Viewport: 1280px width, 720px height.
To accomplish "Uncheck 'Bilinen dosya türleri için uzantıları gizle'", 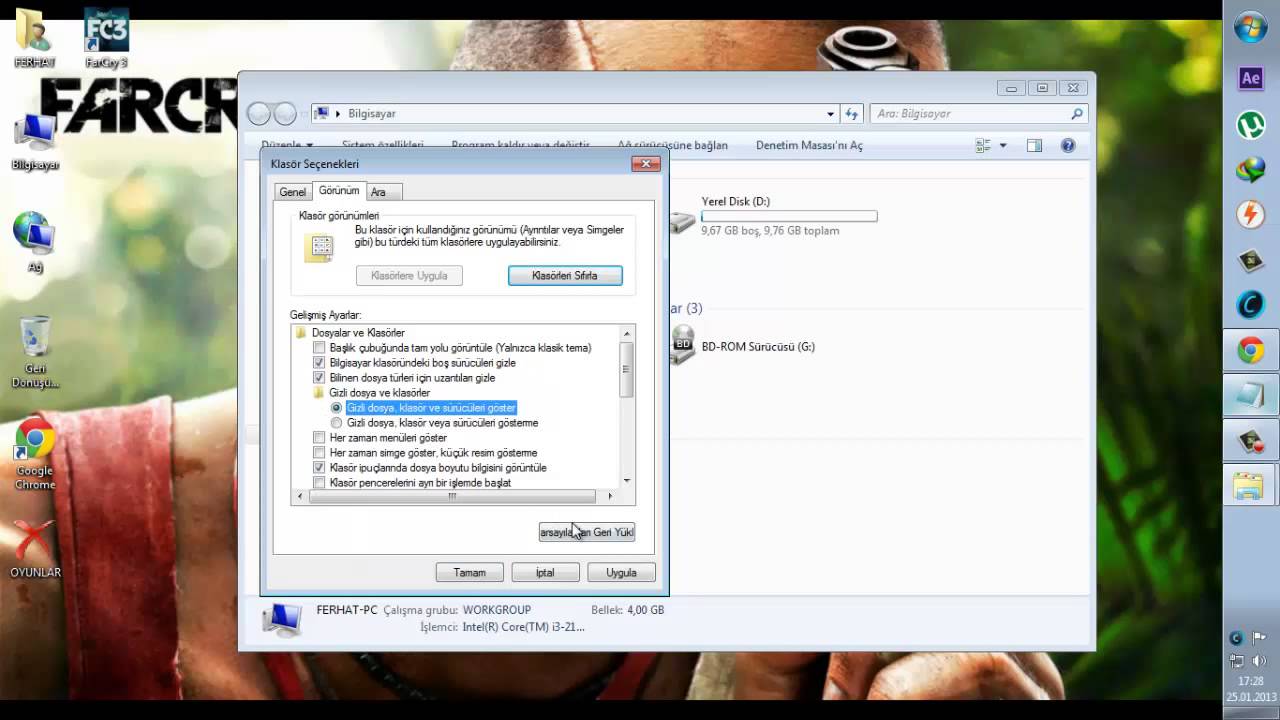I will (x=319, y=377).
